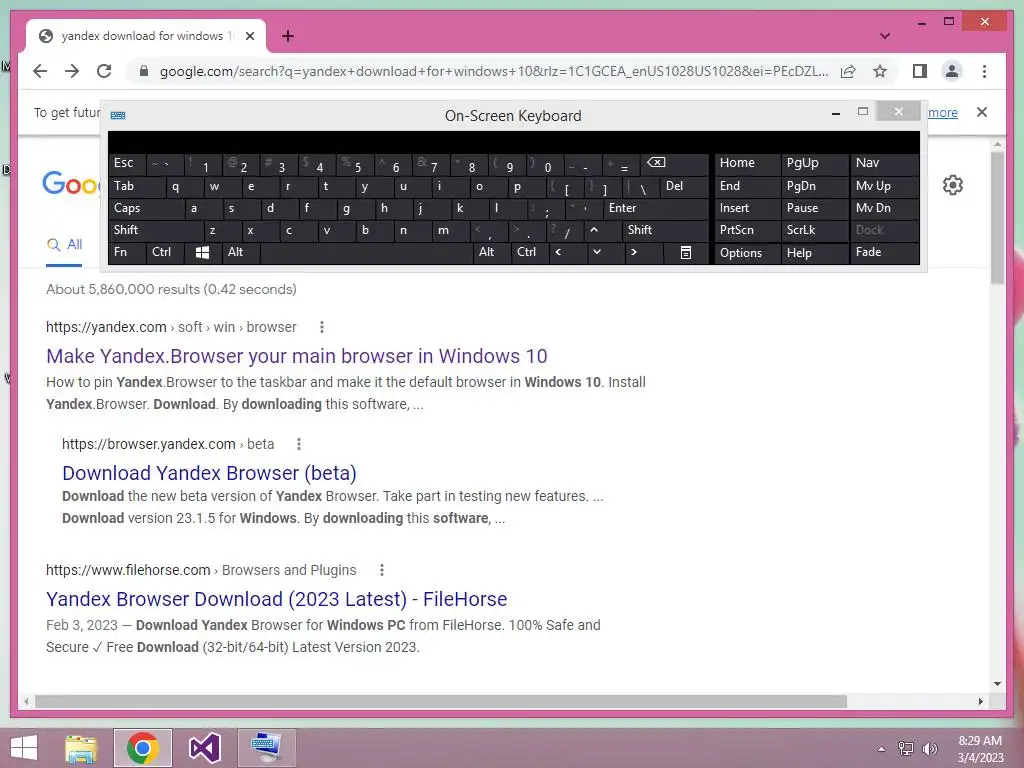Open Chrome side panel icon
The width and height of the screenshot is (1024, 768).
[920, 71]
